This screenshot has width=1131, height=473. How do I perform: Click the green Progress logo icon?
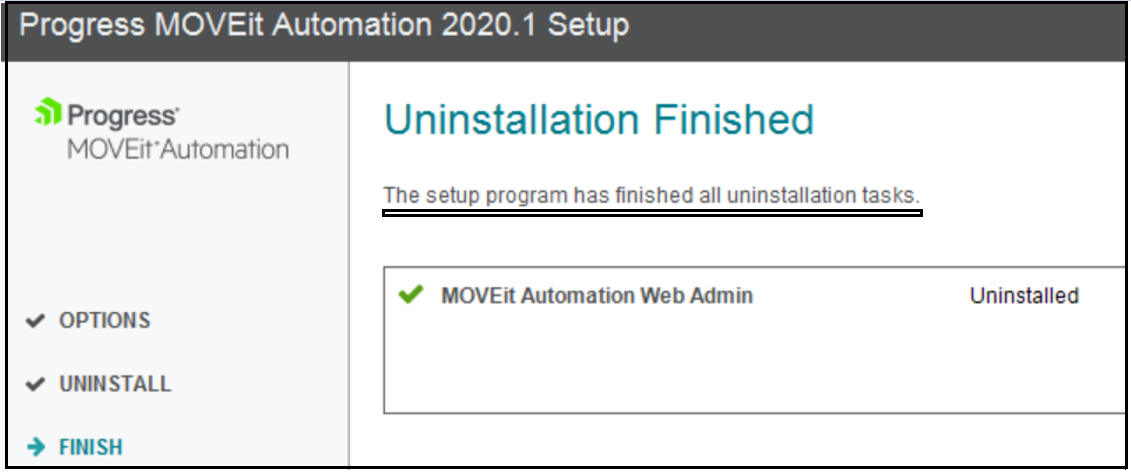click(48, 113)
